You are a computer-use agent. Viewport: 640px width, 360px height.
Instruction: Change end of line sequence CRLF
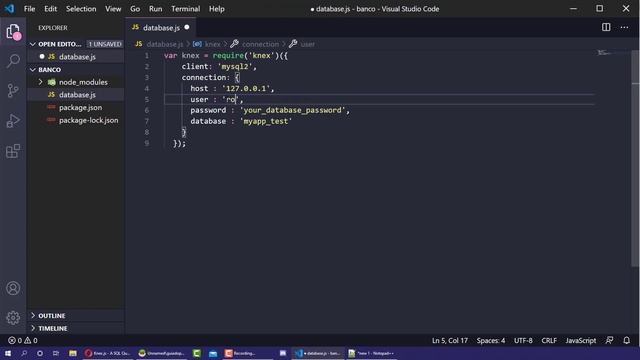pos(549,340)
